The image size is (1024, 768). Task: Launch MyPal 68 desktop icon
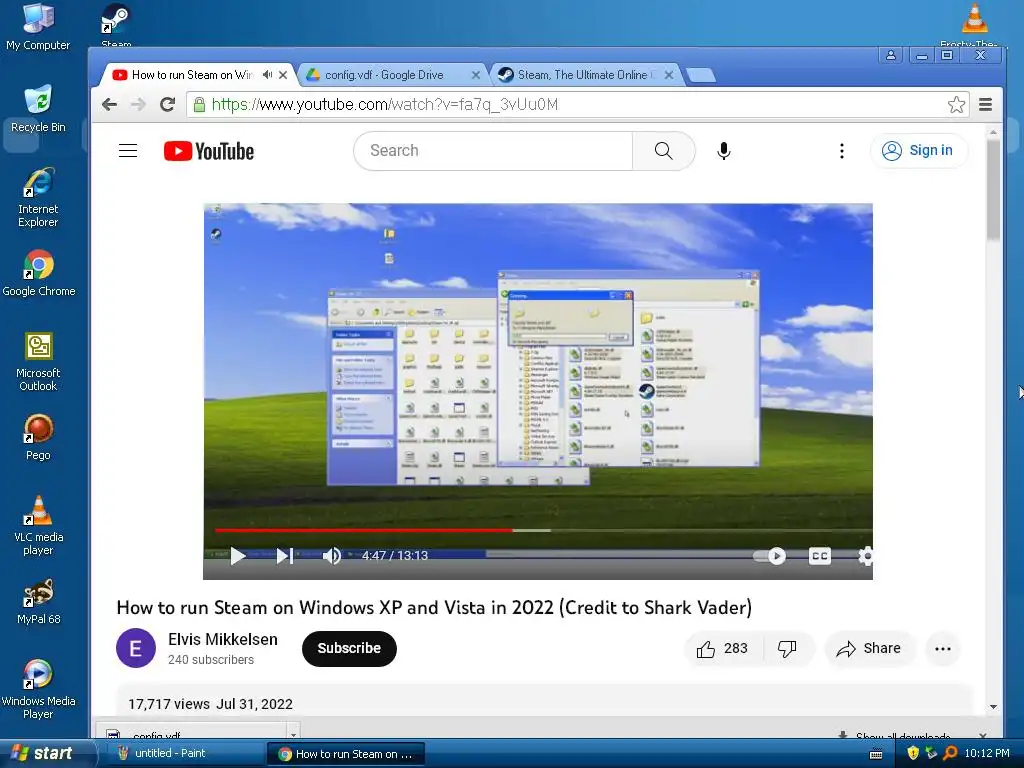pos(39,601)
